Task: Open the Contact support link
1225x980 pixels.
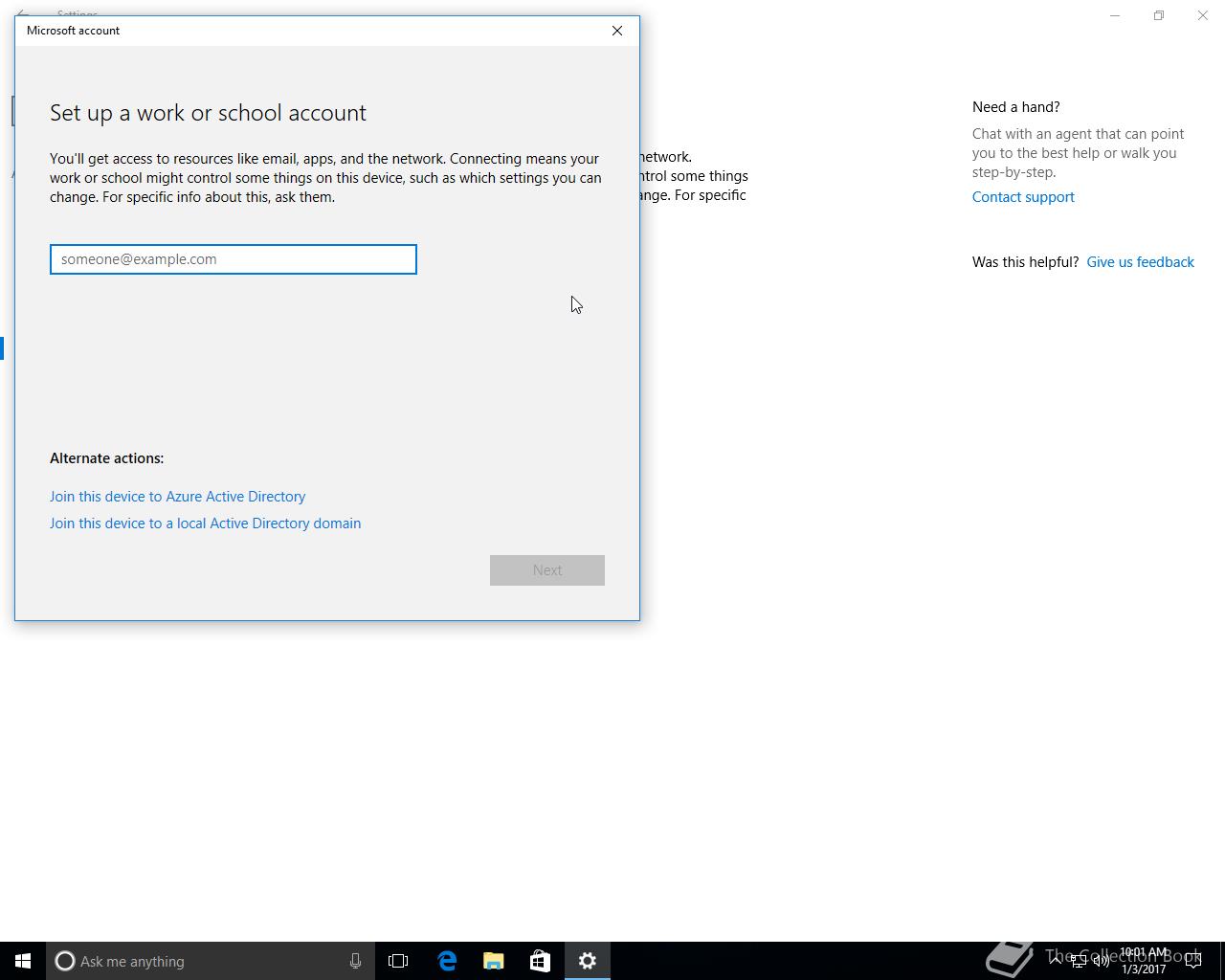Action: pyautogui.click(x=1023, y=197)
